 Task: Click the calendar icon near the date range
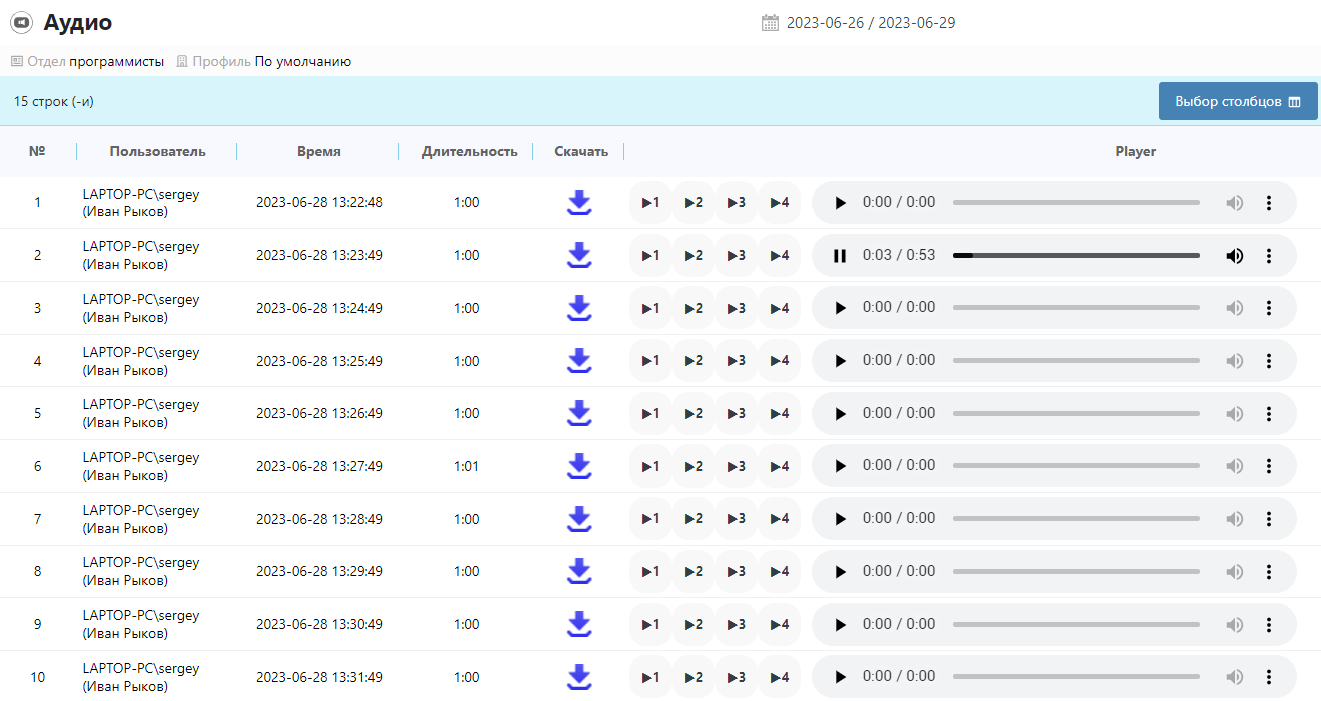pyautogui.click(x=770, y=23)
